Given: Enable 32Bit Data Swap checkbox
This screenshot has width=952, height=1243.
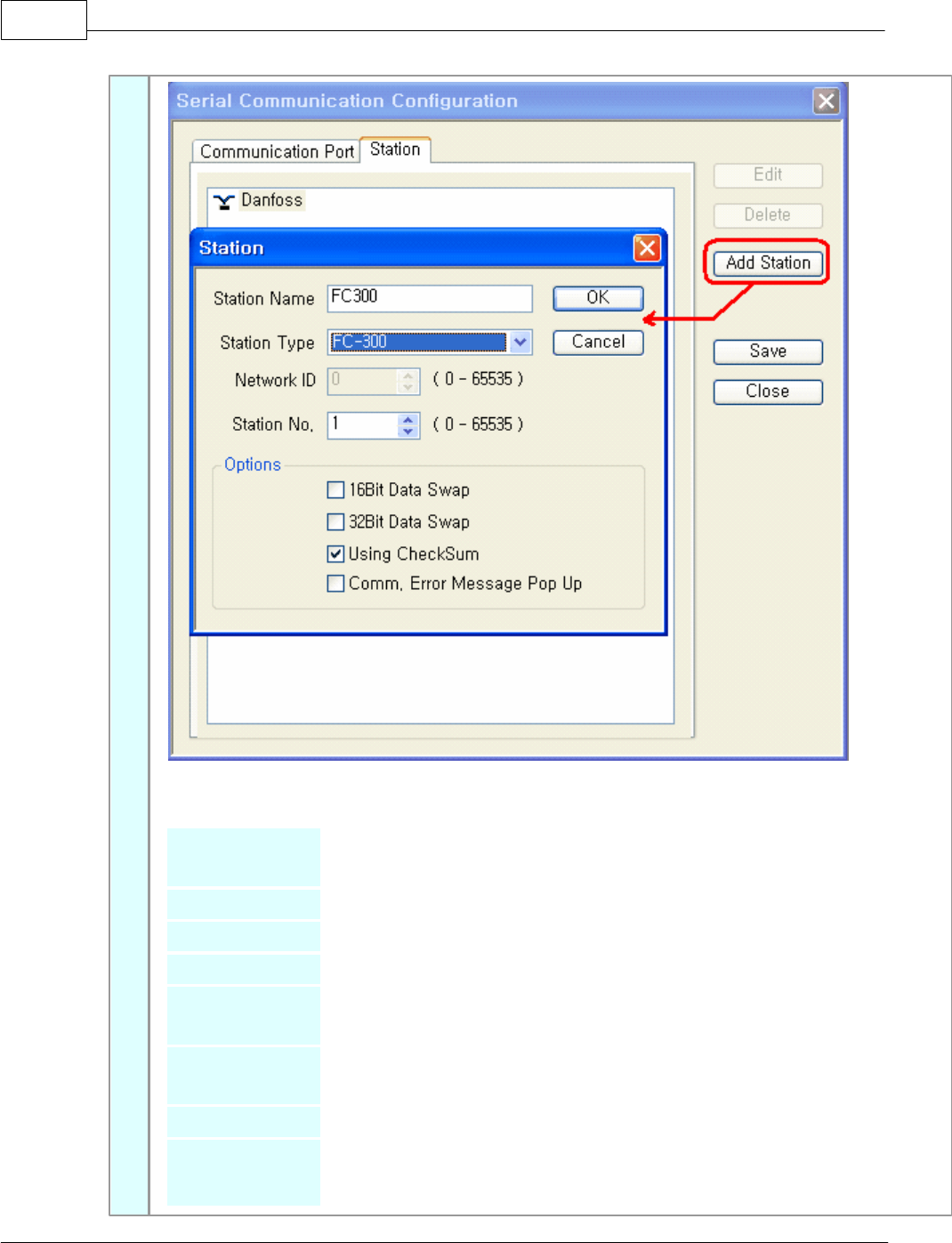Looking at the screenshot, I should pos(335,522).
